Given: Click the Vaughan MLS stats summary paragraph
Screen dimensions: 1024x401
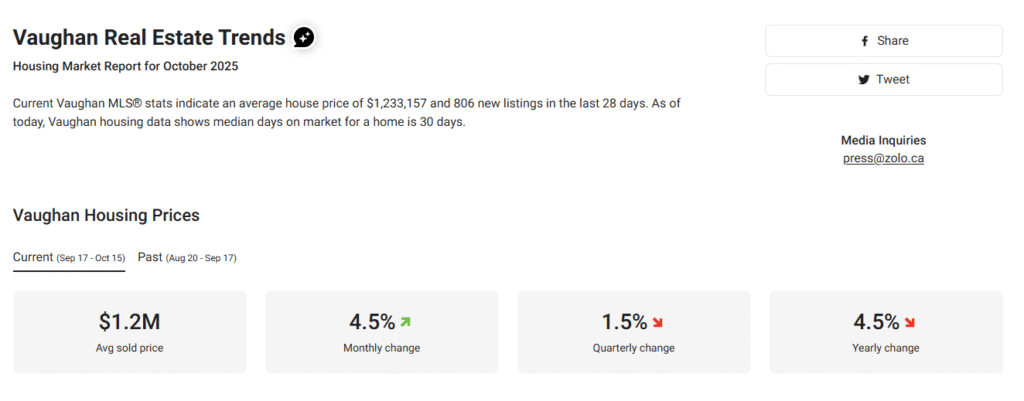Looking at the screenshot, I should tap(347, 112).
